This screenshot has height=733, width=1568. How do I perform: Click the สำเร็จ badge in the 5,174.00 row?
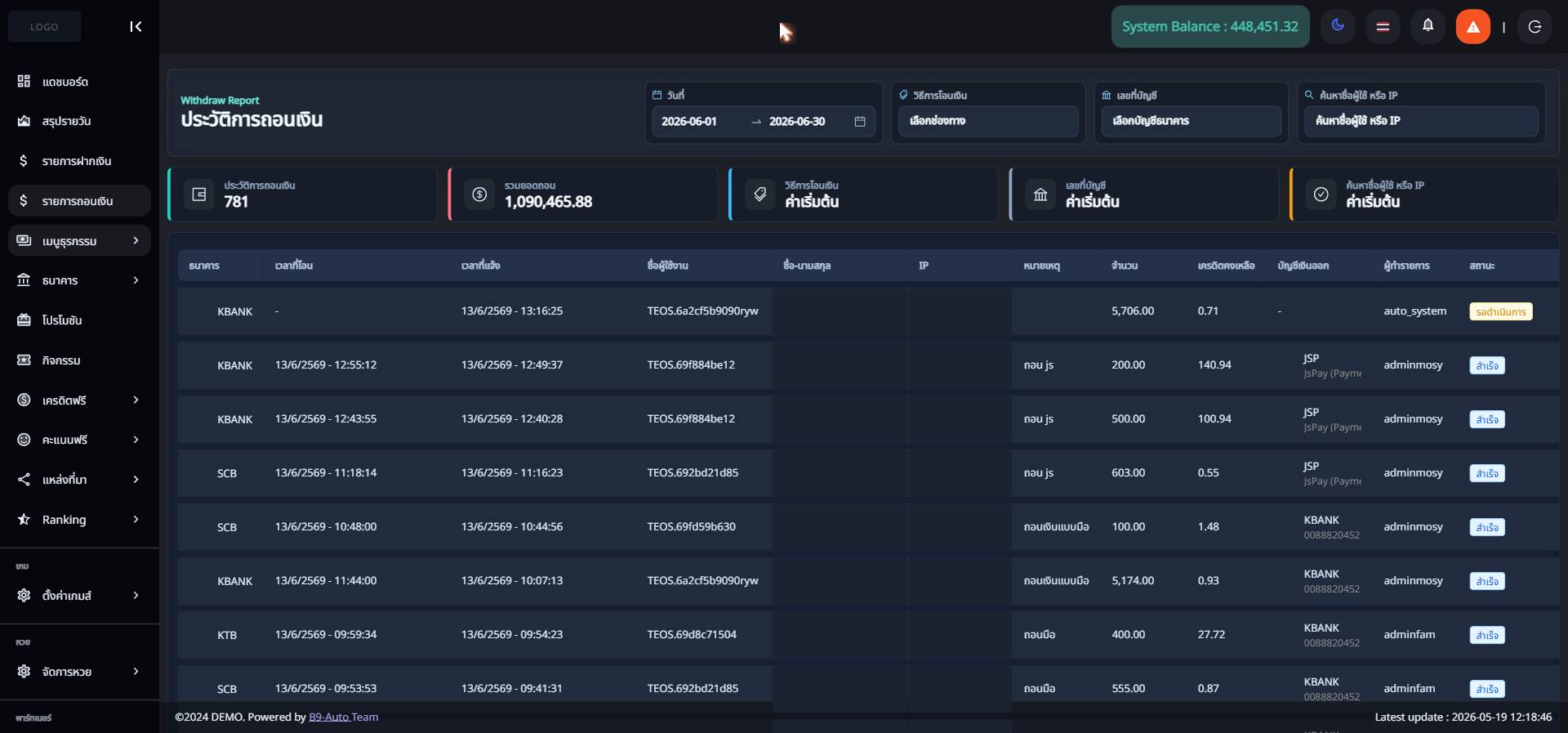pyautogui.click(x=1487, y=581)
